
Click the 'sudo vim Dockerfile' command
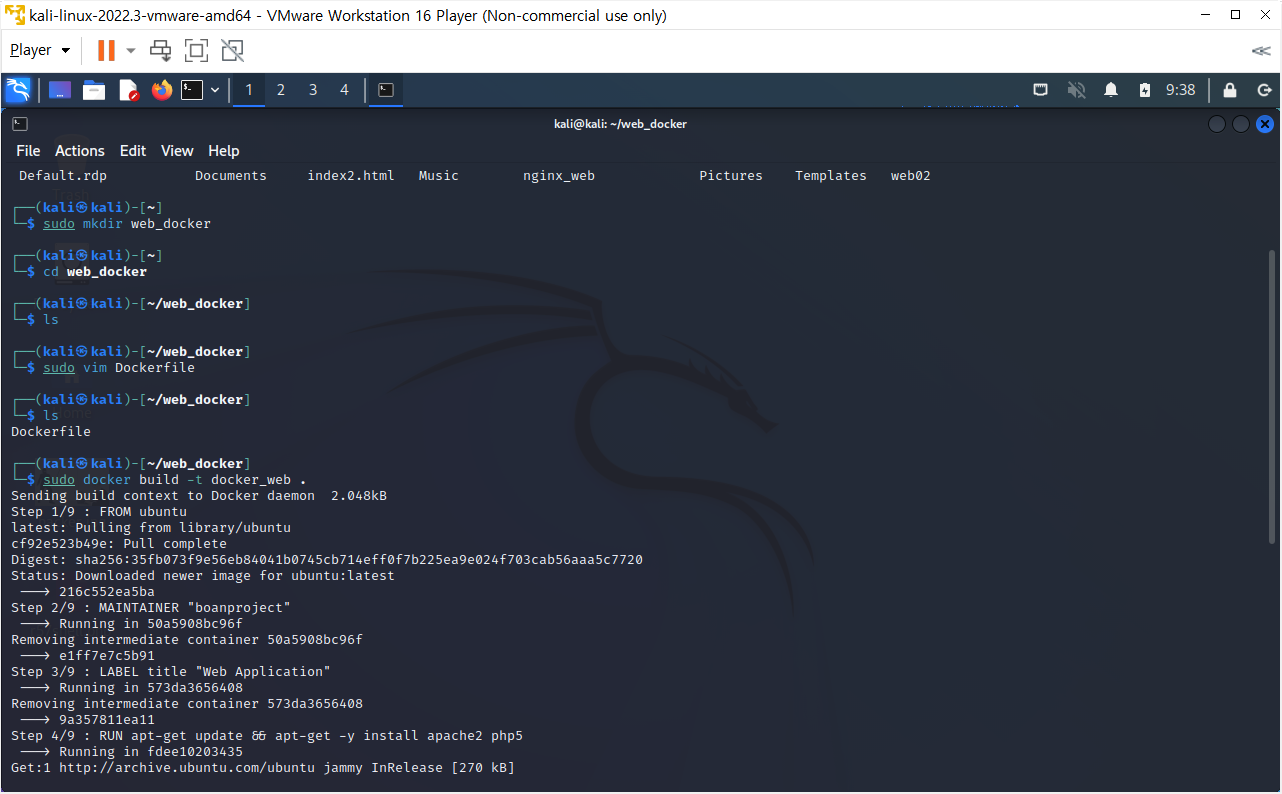(119, 368)
